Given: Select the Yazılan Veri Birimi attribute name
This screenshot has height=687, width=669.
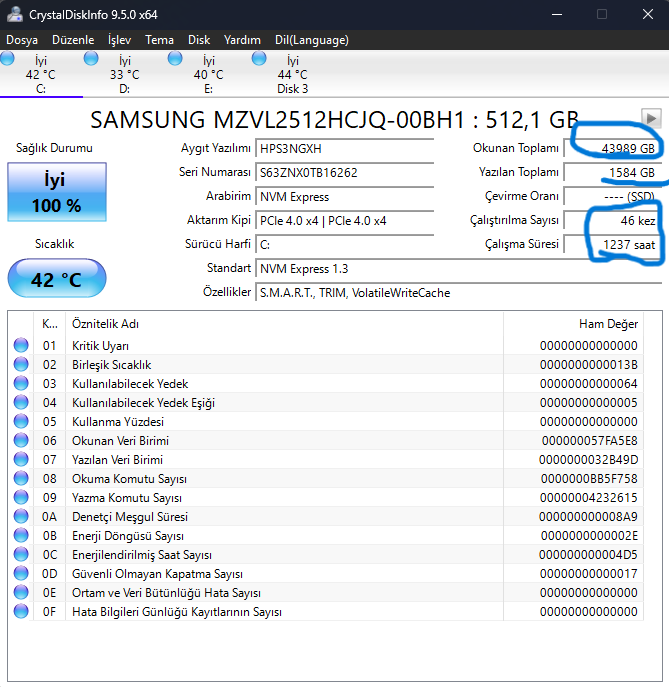Looking at the screenshot, I should click(x=117, y=460).
